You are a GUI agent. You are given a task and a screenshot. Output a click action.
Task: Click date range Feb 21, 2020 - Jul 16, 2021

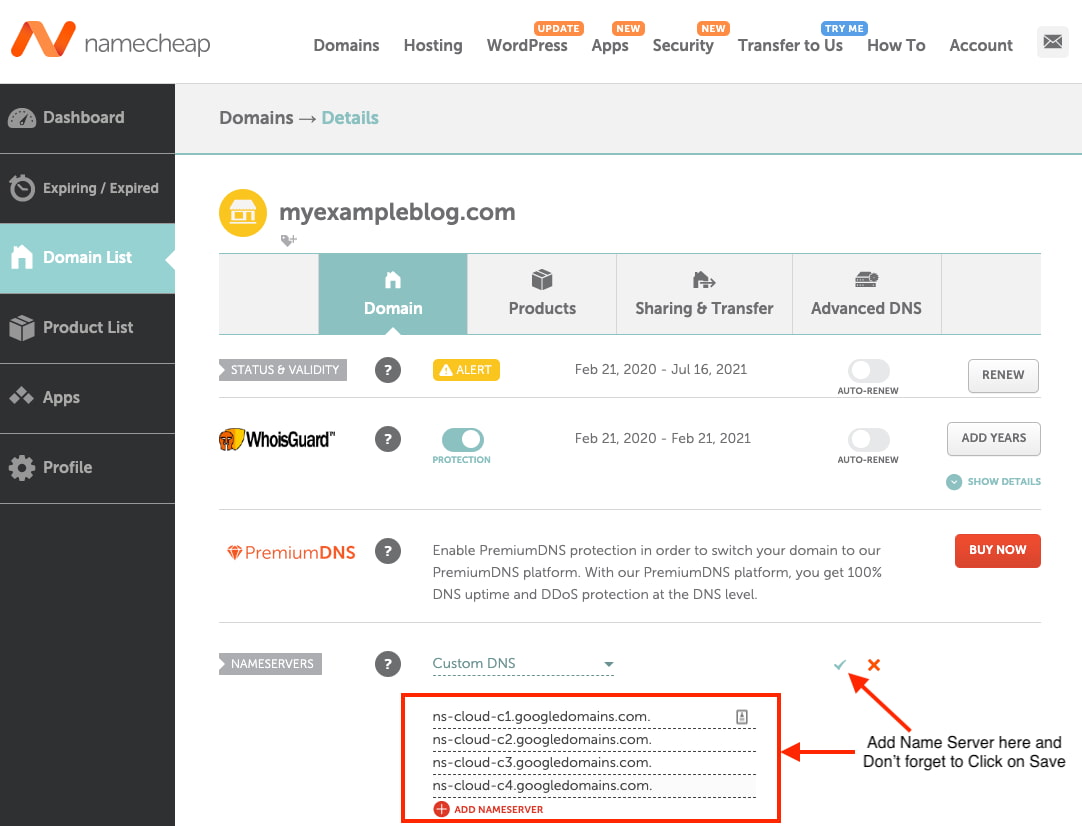[660, 369]
